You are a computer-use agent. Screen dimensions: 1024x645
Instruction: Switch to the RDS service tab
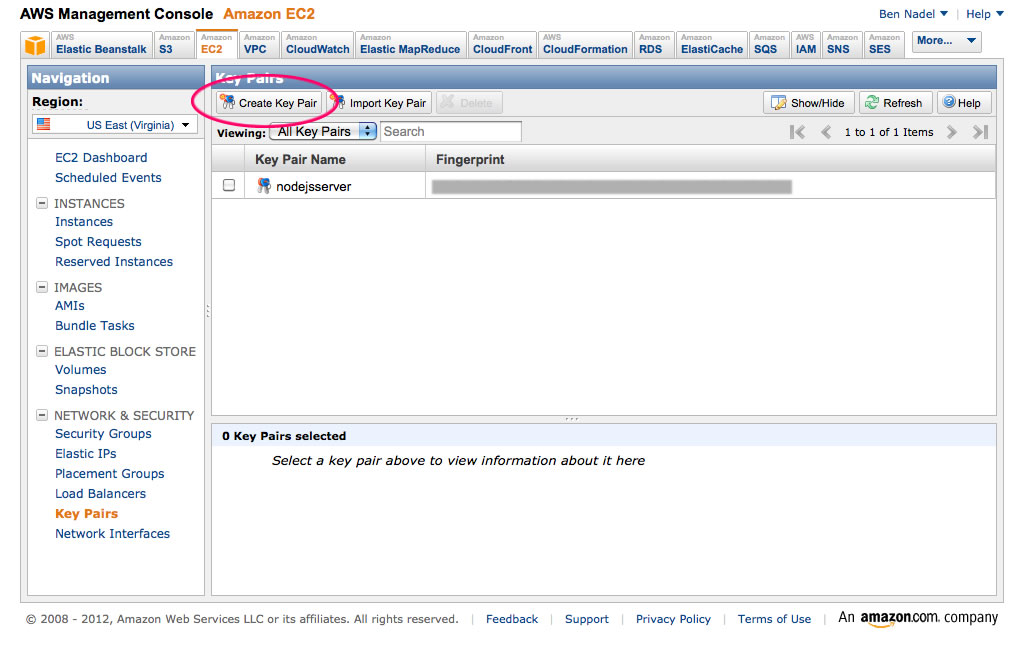tap(654, 45)
